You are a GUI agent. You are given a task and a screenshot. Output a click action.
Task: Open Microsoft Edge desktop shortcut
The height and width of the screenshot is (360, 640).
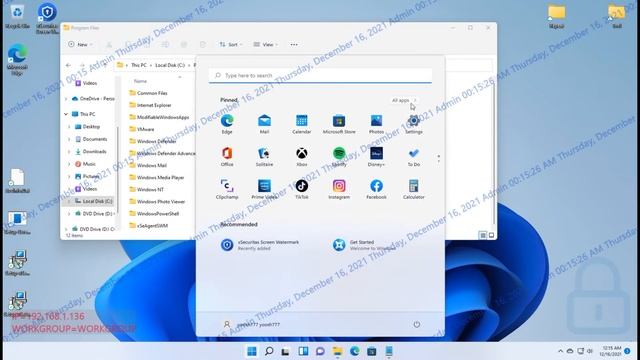[17, 60]
